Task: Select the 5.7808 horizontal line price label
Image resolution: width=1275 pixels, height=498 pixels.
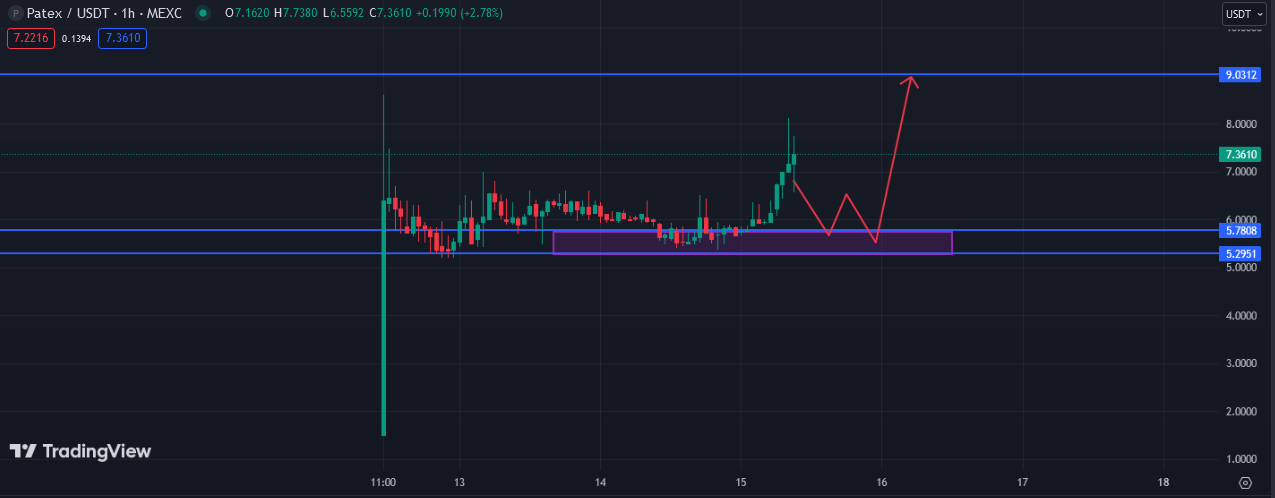Action: click(x=1241, y=230)
